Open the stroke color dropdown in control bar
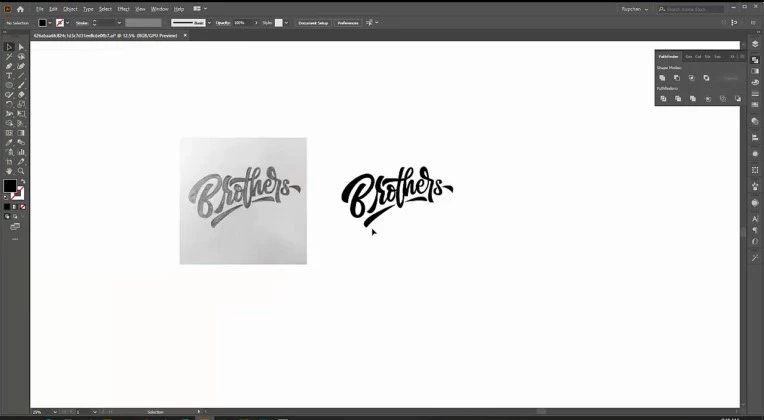Viewport: 764px width, 420px height. pyautogui.click(x=67, y=23)
